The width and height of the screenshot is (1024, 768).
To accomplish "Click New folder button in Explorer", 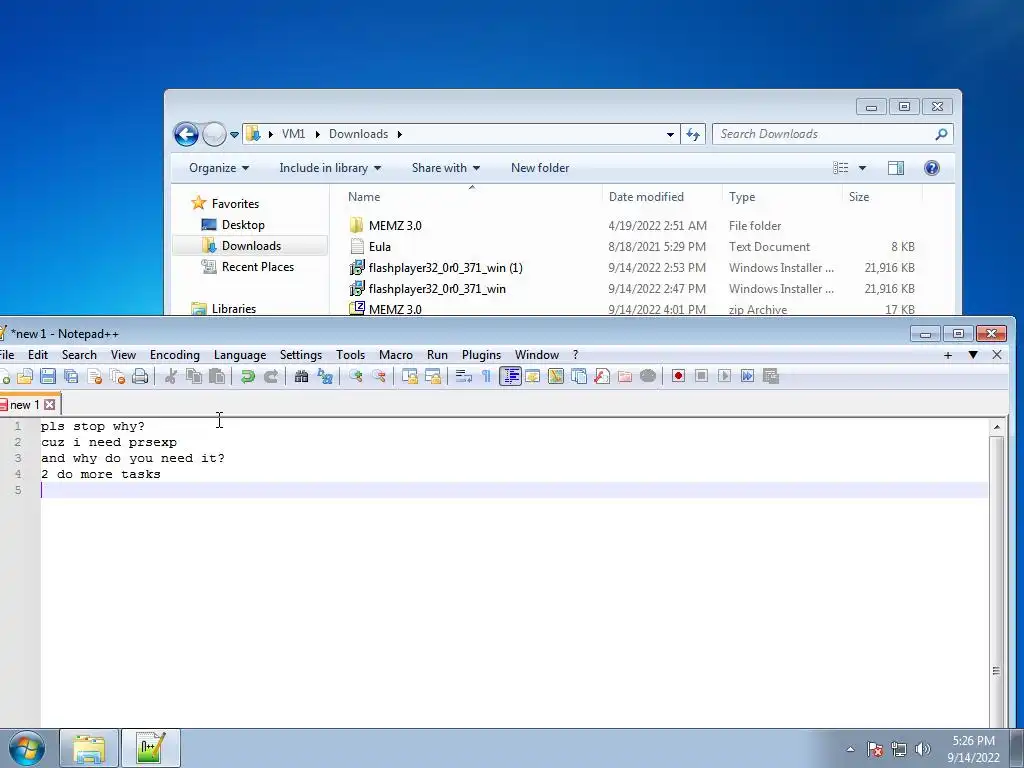I will click(x=540, y=168).
